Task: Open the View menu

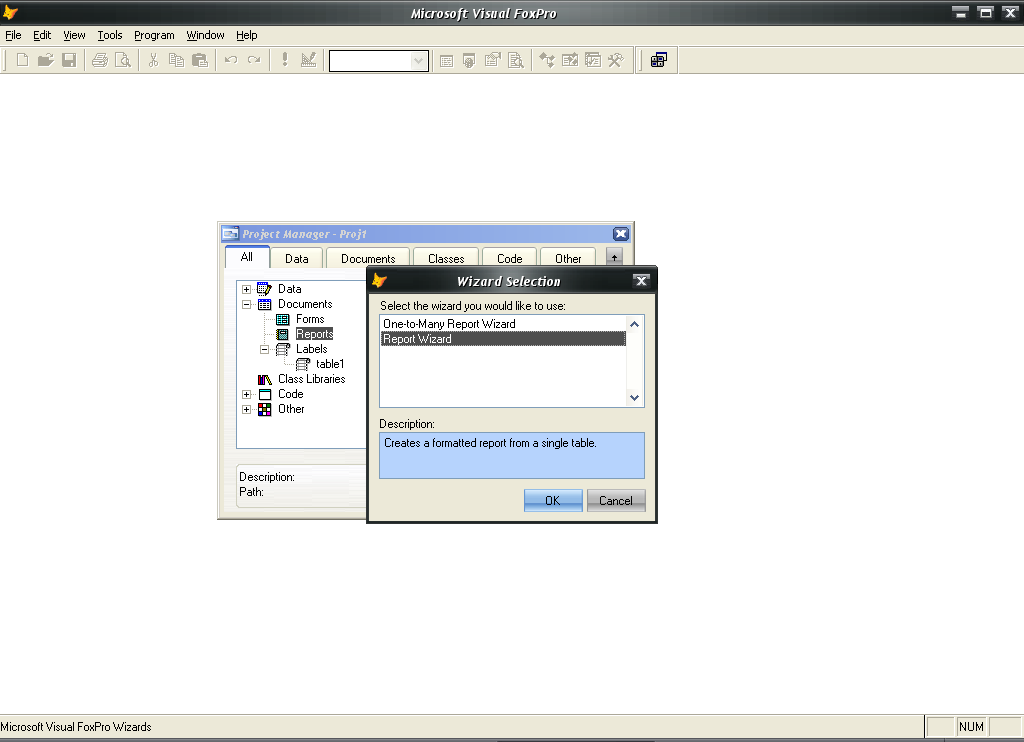Action: (74, 35)
